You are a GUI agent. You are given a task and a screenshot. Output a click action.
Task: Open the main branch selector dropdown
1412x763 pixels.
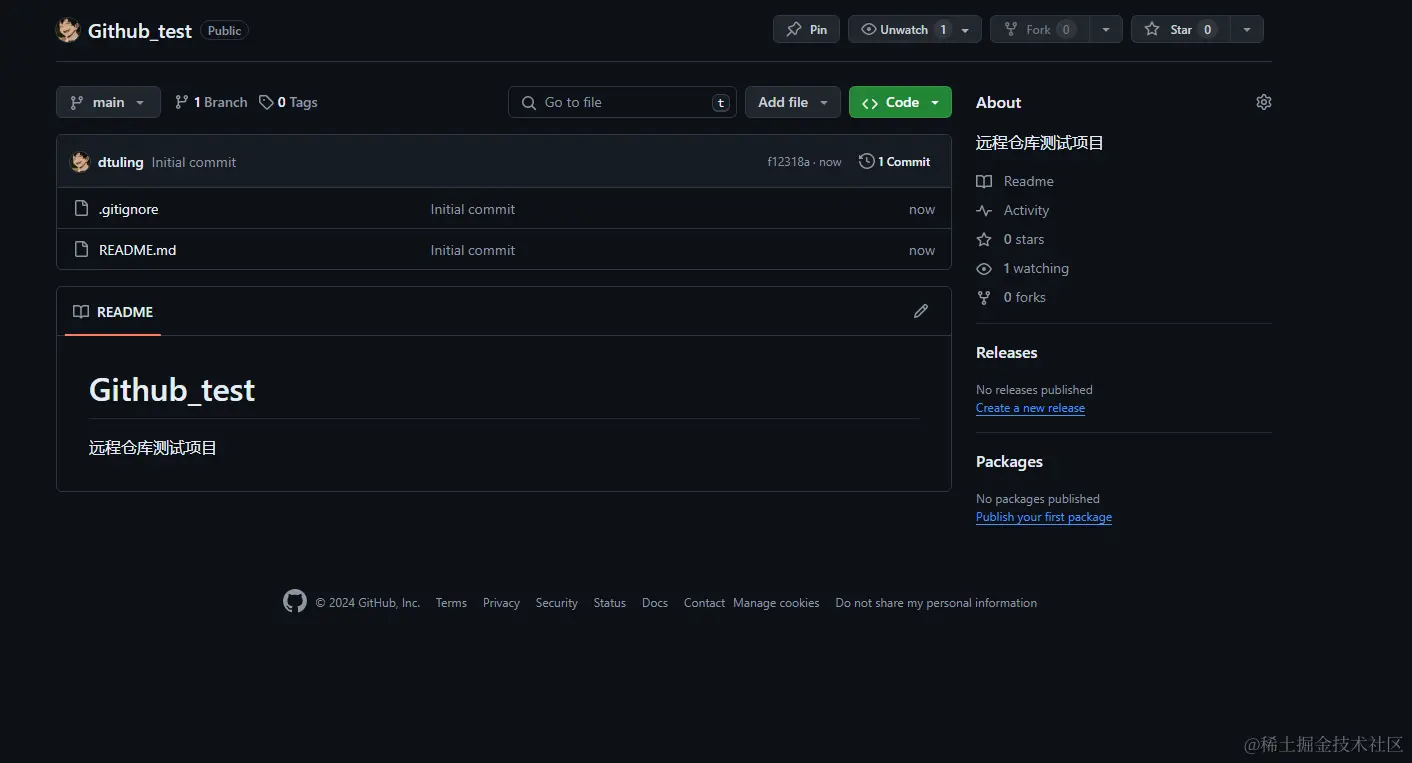(x=108, y=102)
